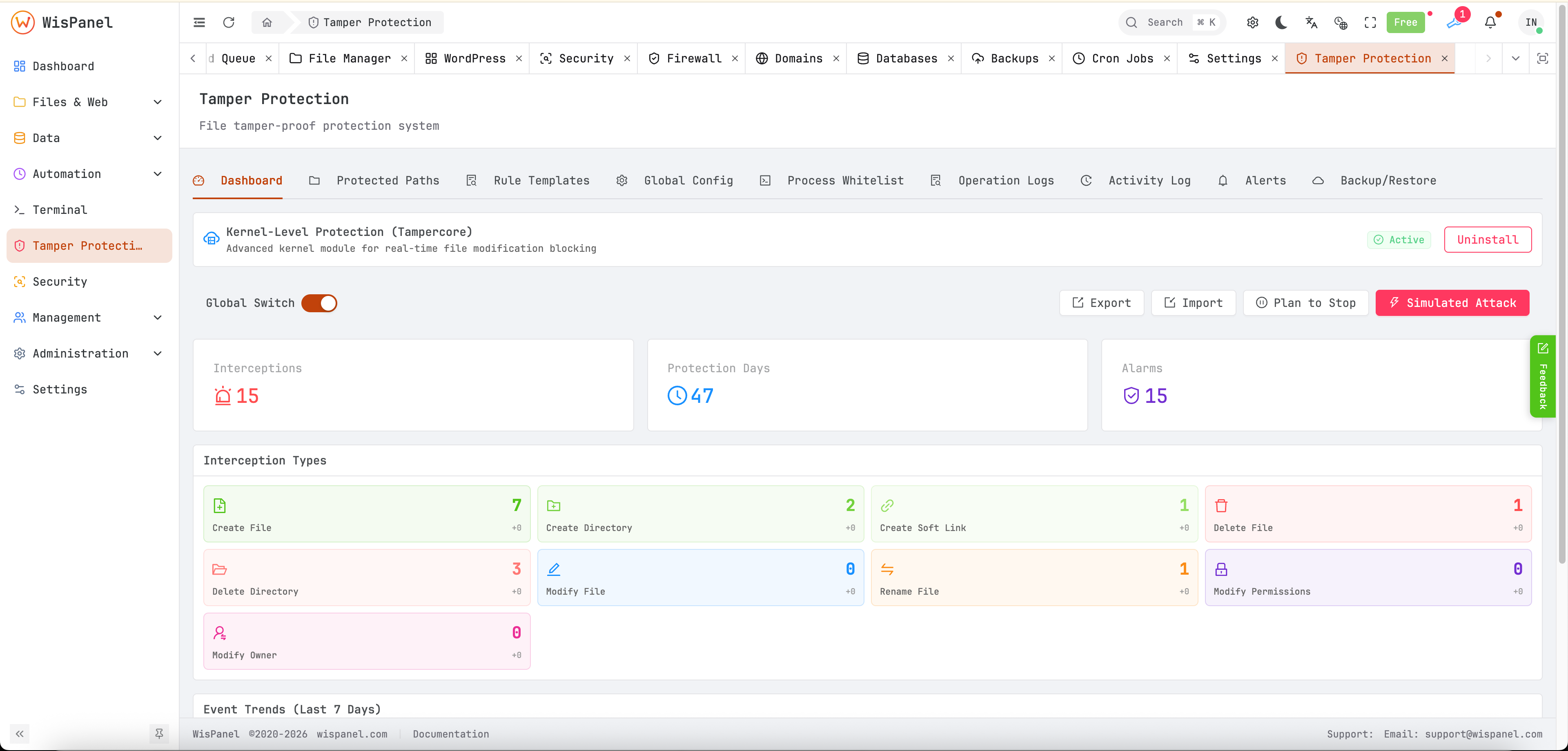The height and width of the screenshot is (751, 1568).
Task: Expand Files & Web sidebar section
Action: [89, 102]
